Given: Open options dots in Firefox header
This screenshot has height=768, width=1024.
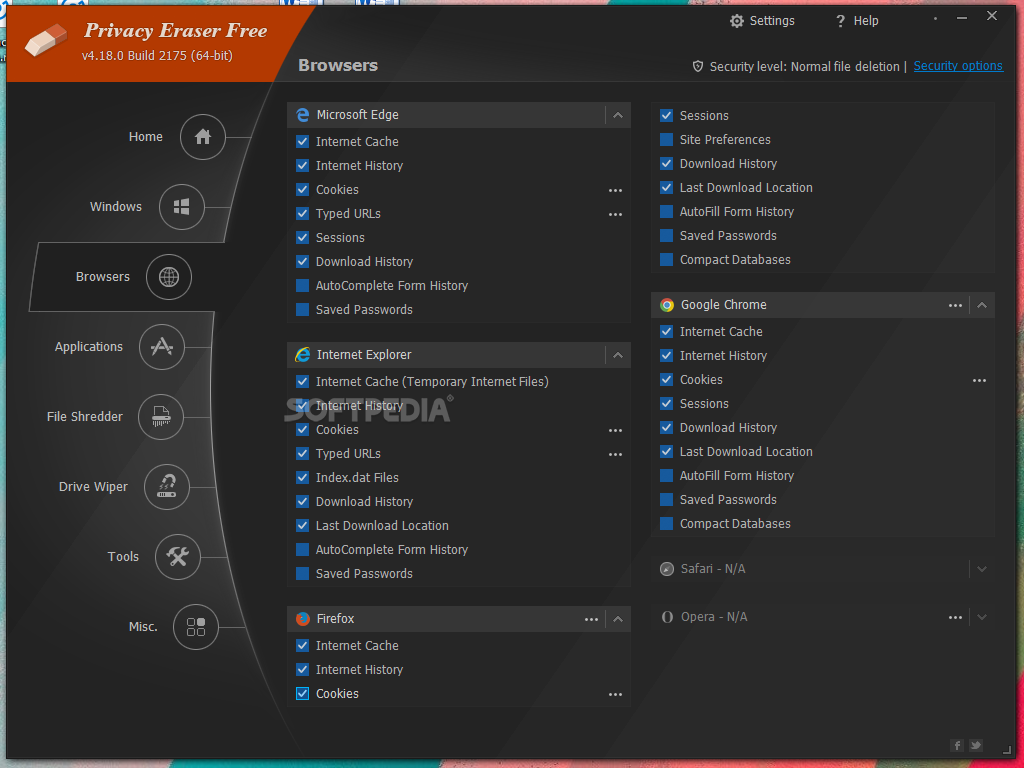Looking at the screenshot, I should click(x=591, y=619).
